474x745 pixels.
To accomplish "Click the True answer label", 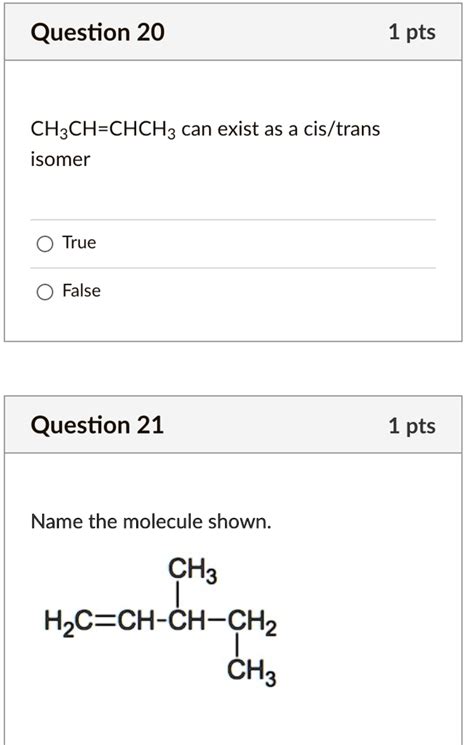I will coord(79,242).
